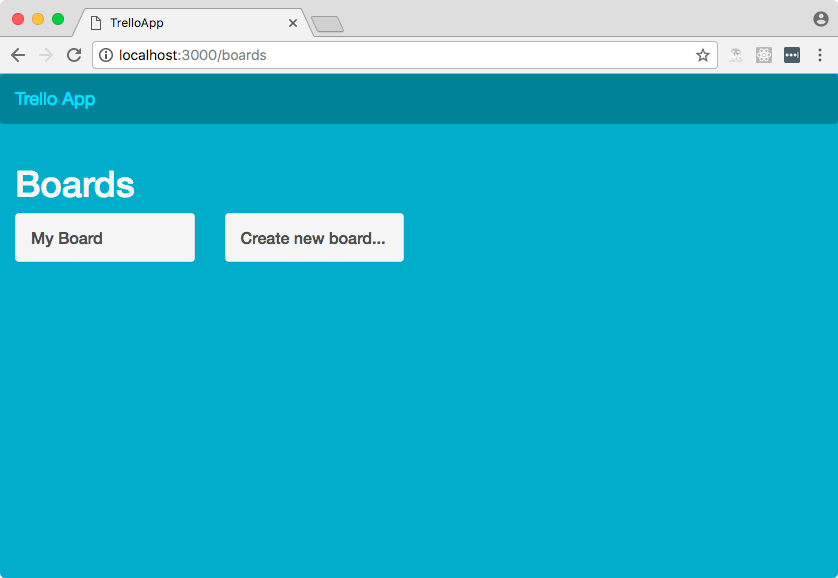Bookmark this page with the star icon
Screen dimensions: 838x578
pos(703,55)
